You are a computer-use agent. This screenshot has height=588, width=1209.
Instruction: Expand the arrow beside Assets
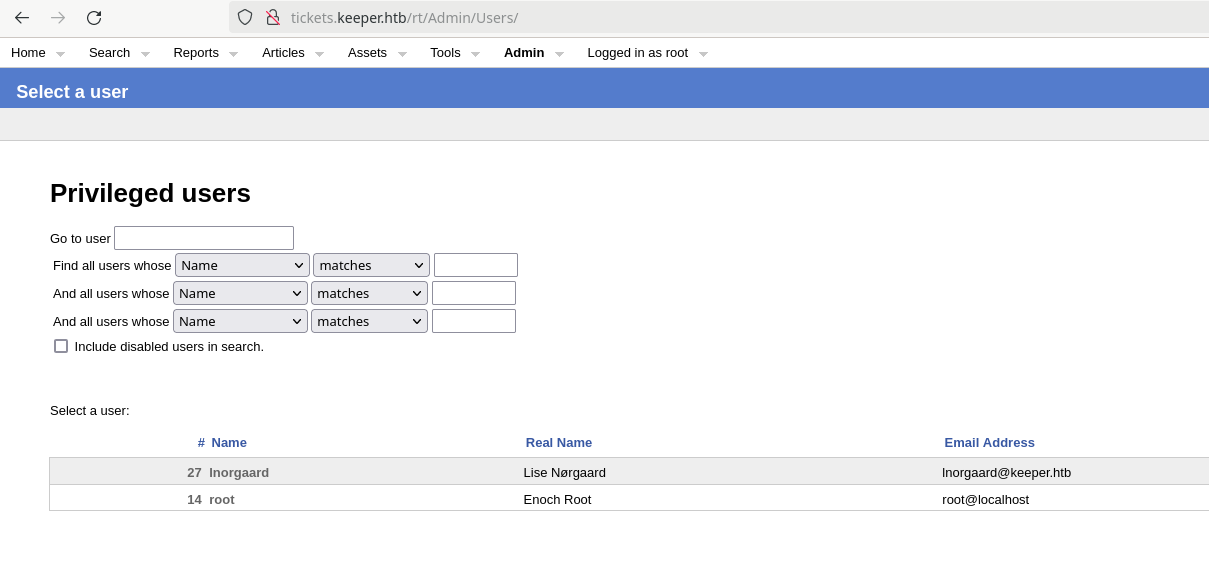pos(402,54)
